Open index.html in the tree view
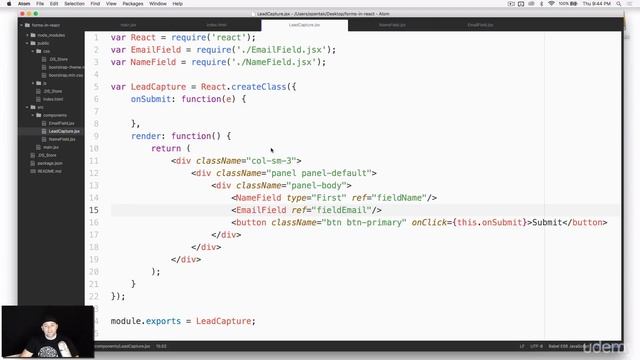 53,99
